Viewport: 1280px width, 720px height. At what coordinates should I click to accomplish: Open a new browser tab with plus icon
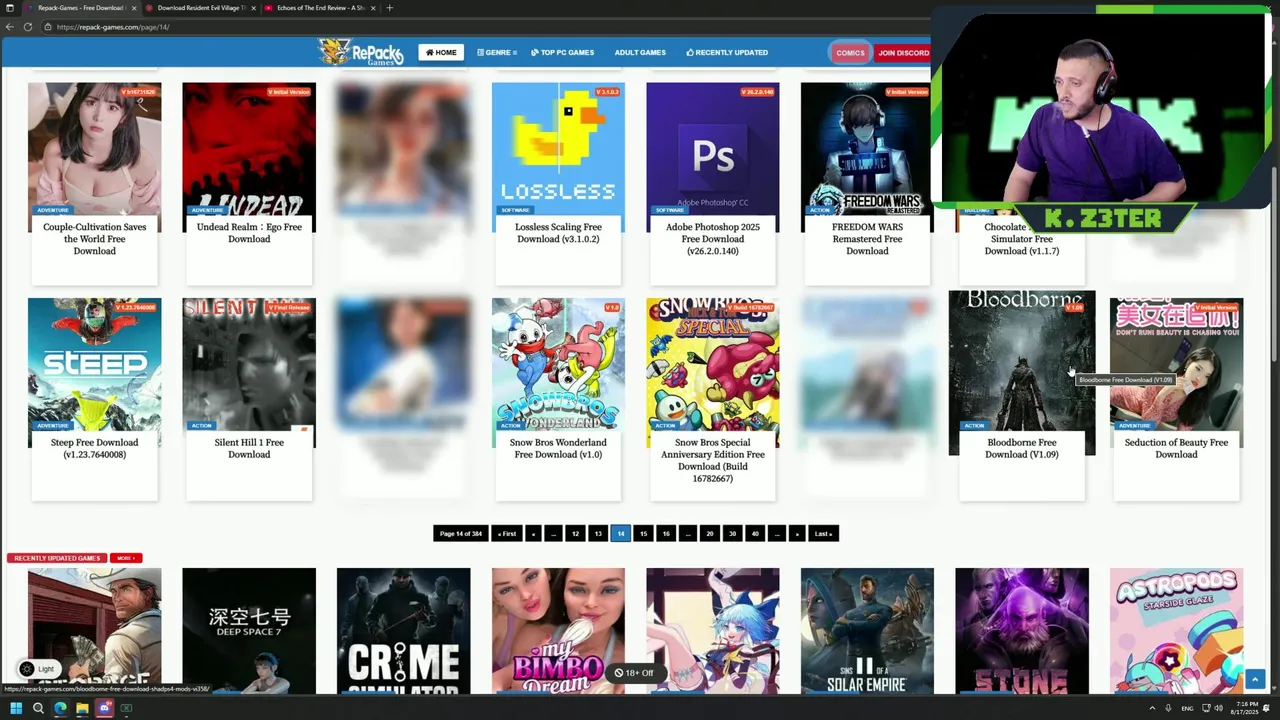pos(389,8)
